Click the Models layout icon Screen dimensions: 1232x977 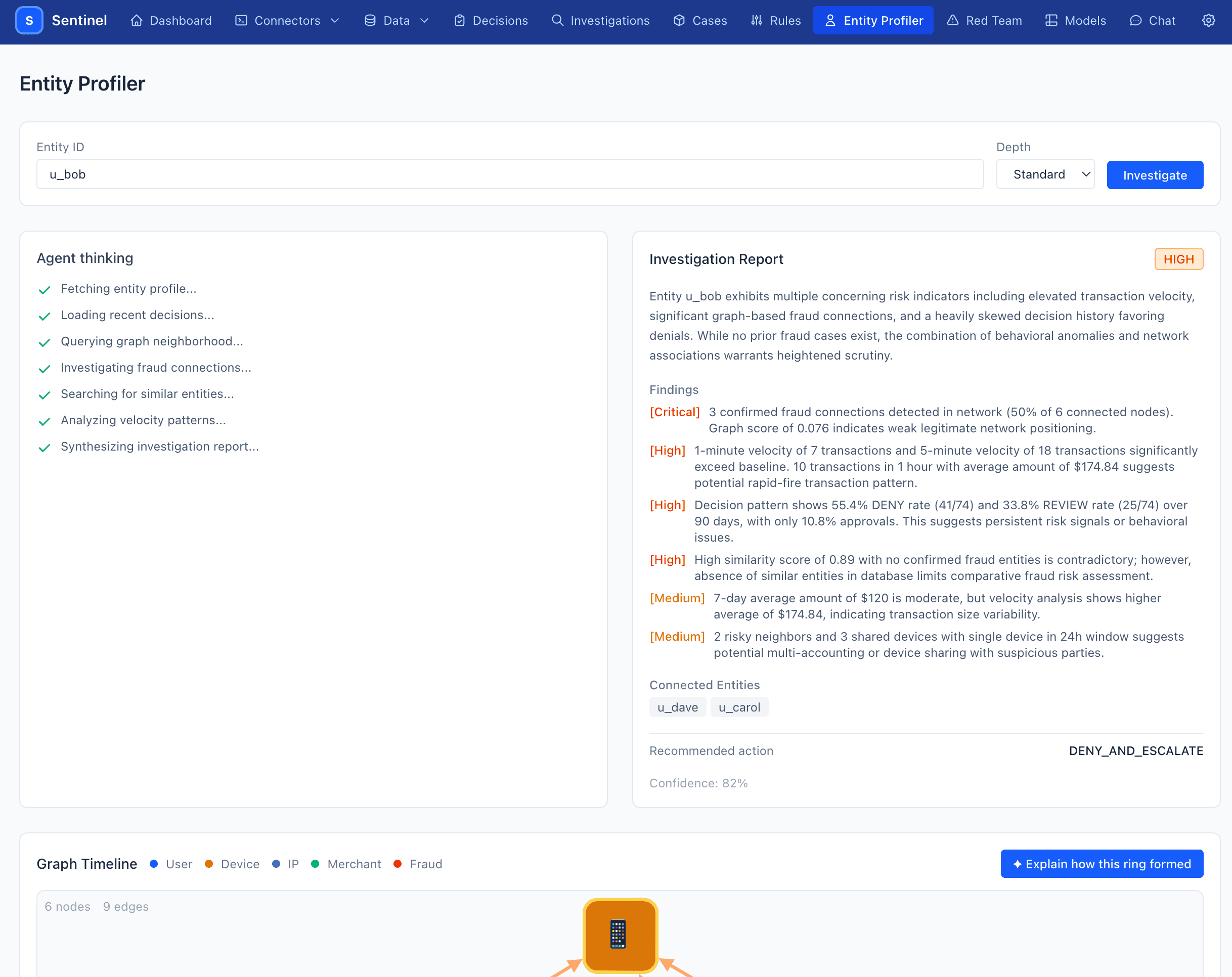[x=1051, y=21]
